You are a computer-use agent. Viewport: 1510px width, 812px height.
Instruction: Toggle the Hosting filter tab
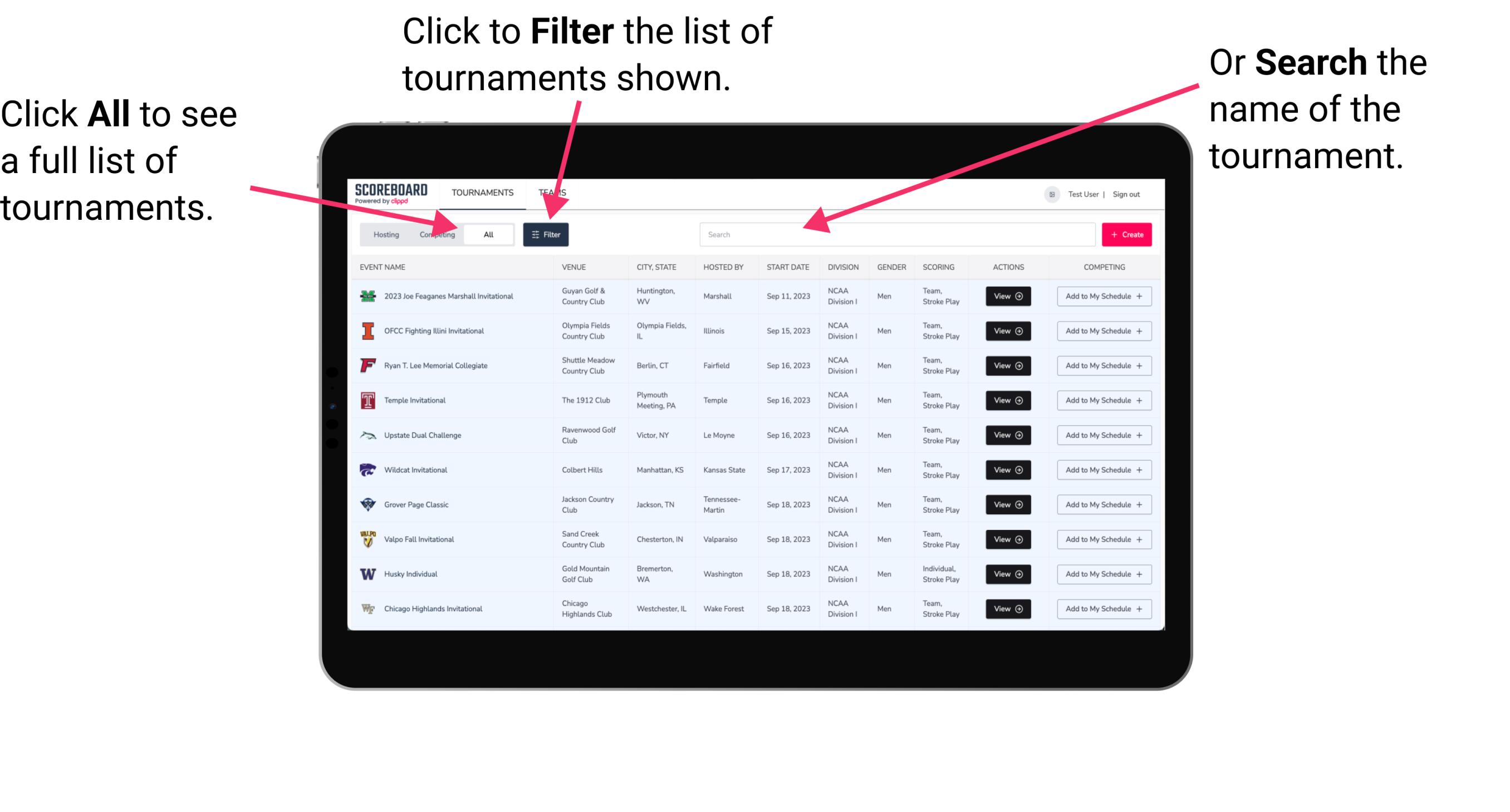[383, 234]
